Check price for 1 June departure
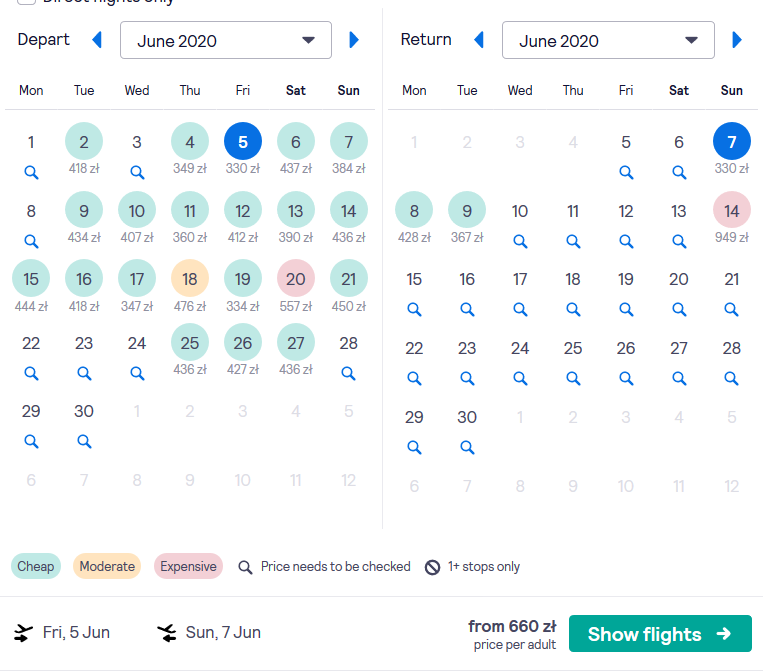Screen dimensions: 763x672 31,172
